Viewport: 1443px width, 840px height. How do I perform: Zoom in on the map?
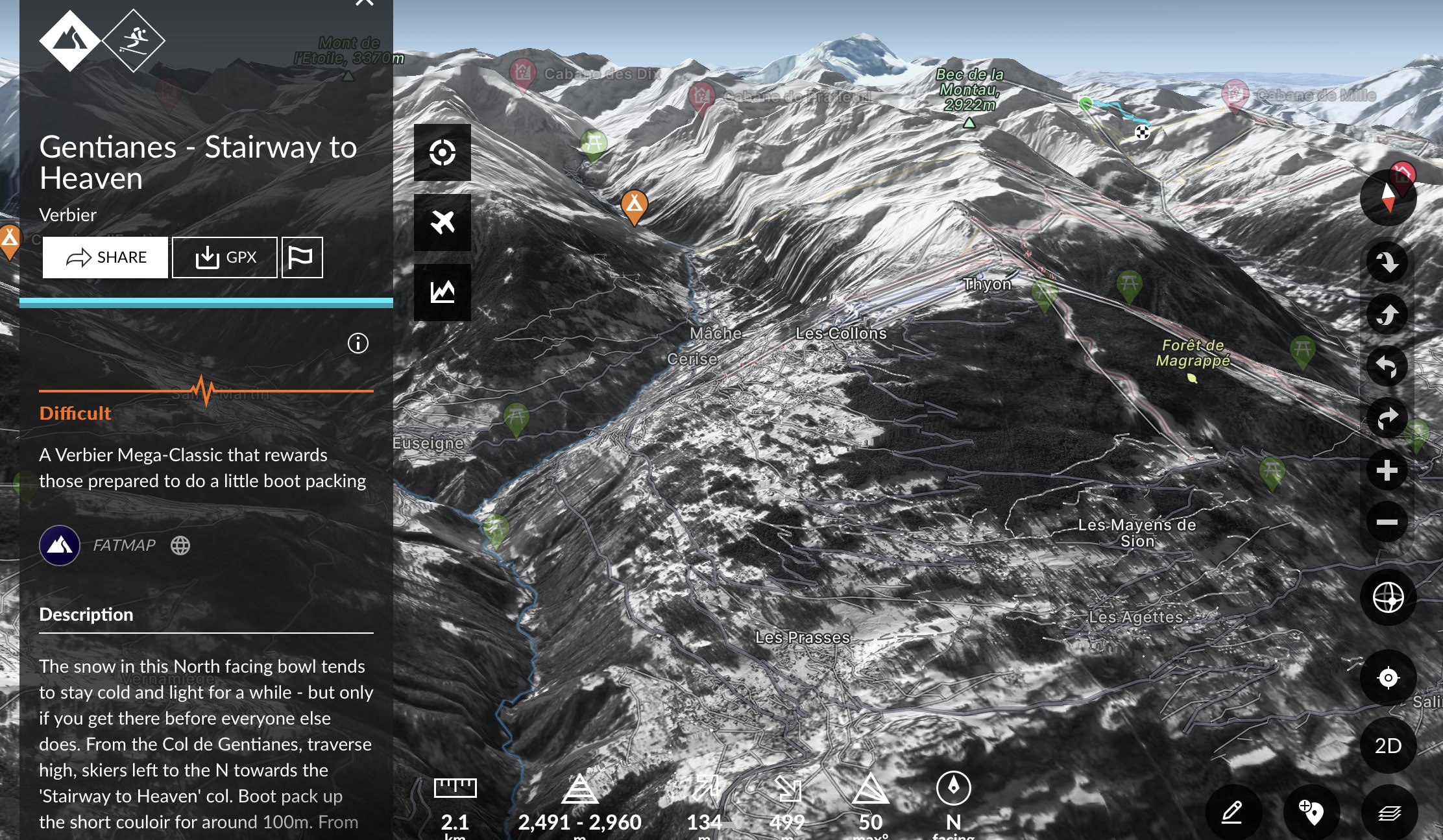click(x=1387, y=470)
